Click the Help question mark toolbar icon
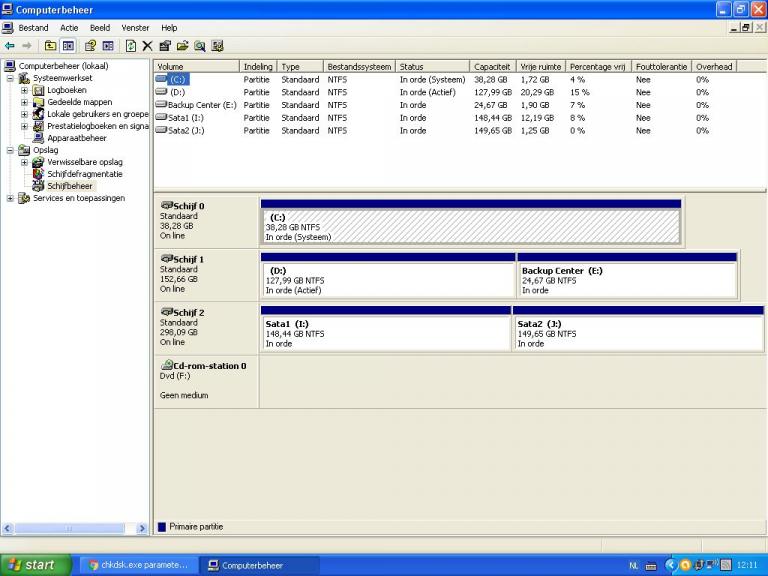 90,45
